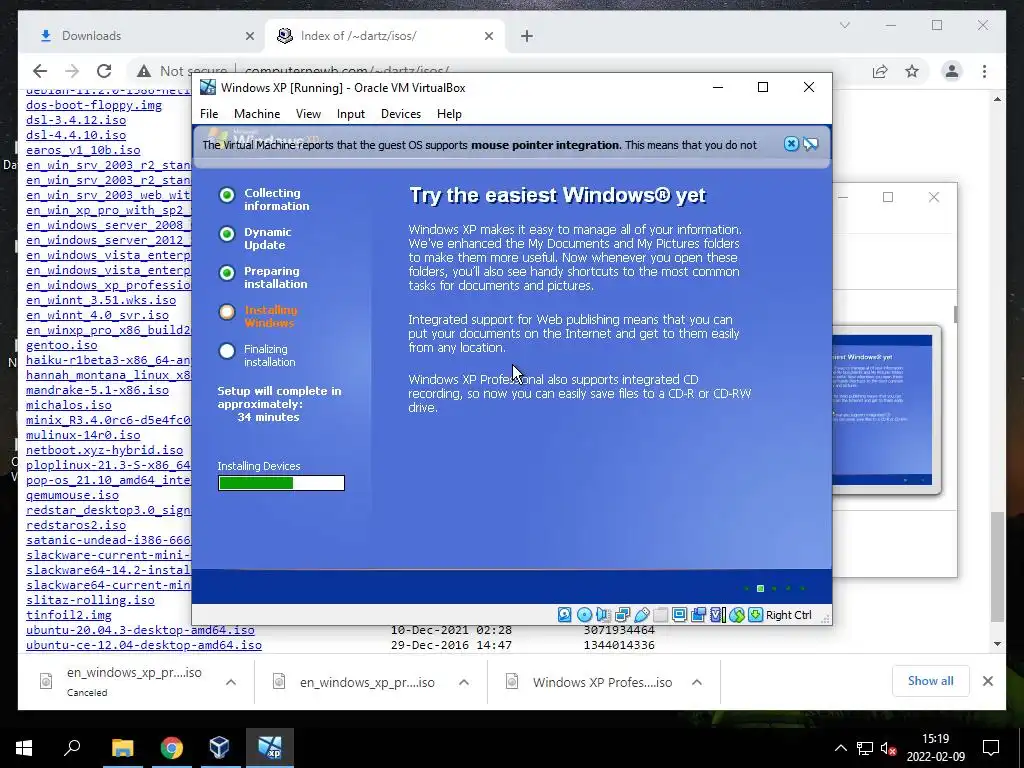Open the Windows Start menu

[x=24, y=748]
